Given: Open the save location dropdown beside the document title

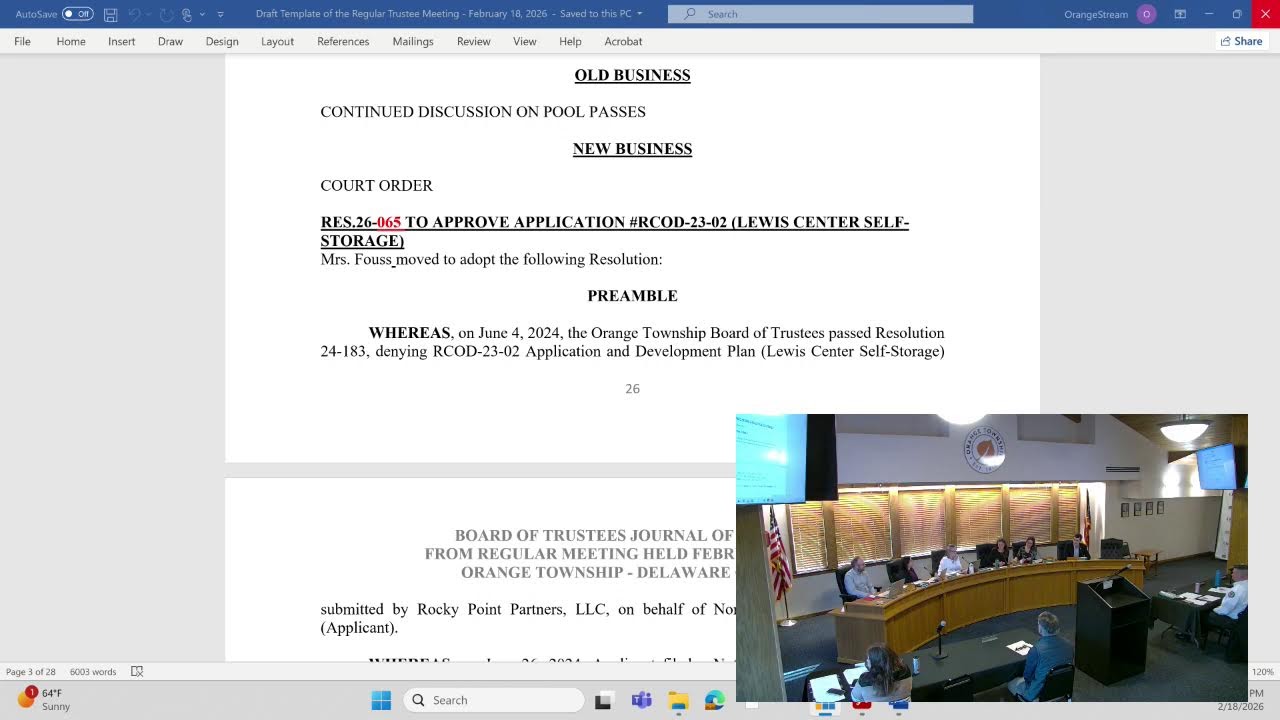Looking at the screenshot, I should pos(640,14).
